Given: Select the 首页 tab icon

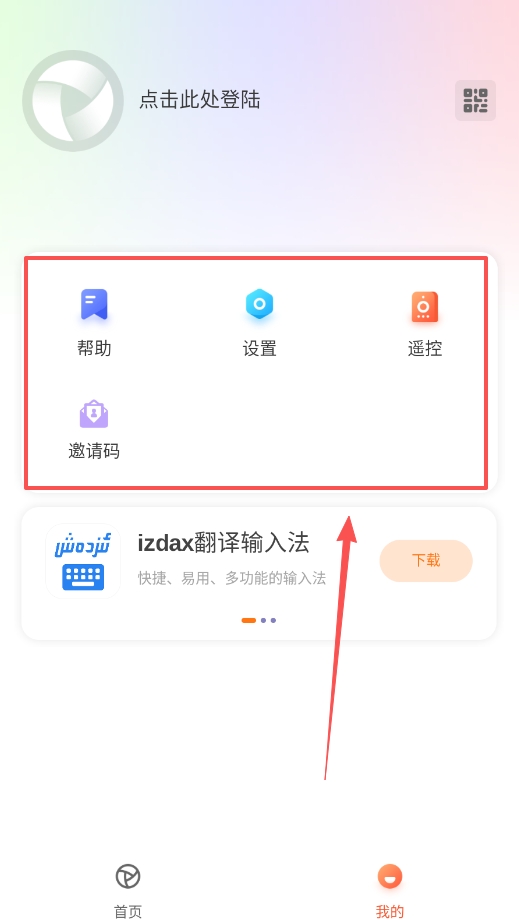Looking at the screenshot, I should 128,877.
